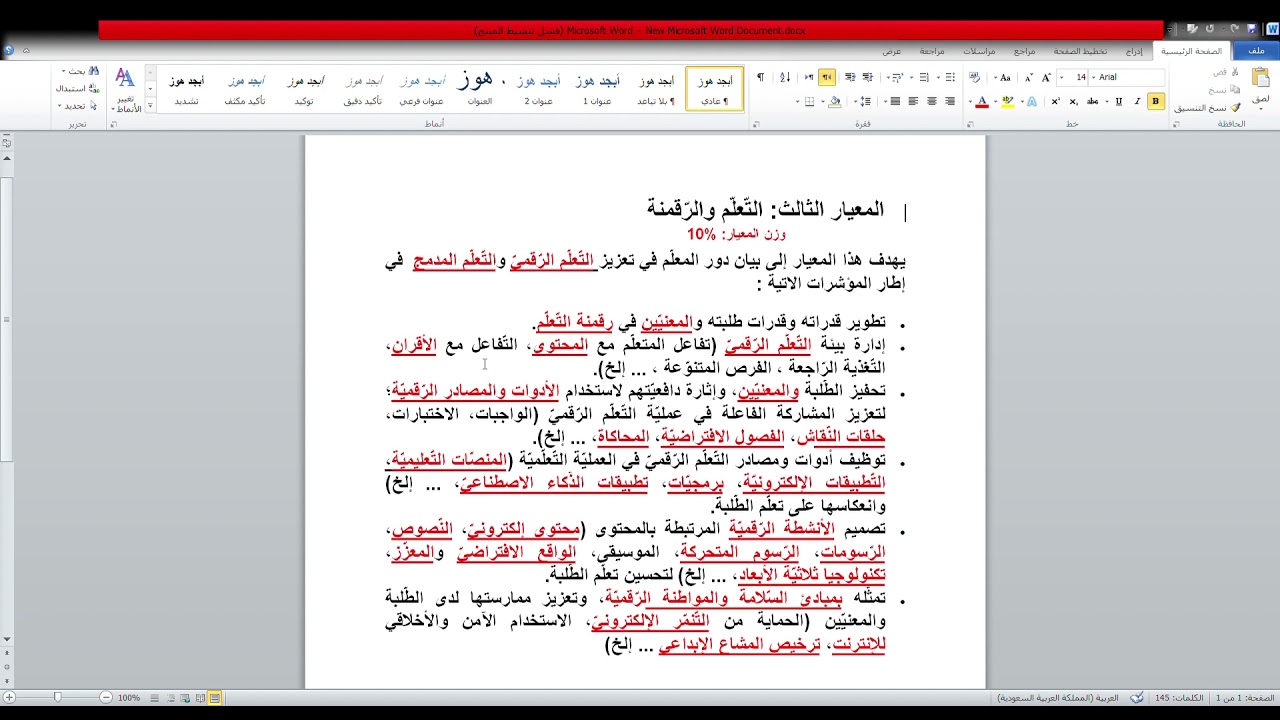This screenshot has height=720, width=1280.
Task: Toggle subscript formatting
Action: click(1074, 101)
